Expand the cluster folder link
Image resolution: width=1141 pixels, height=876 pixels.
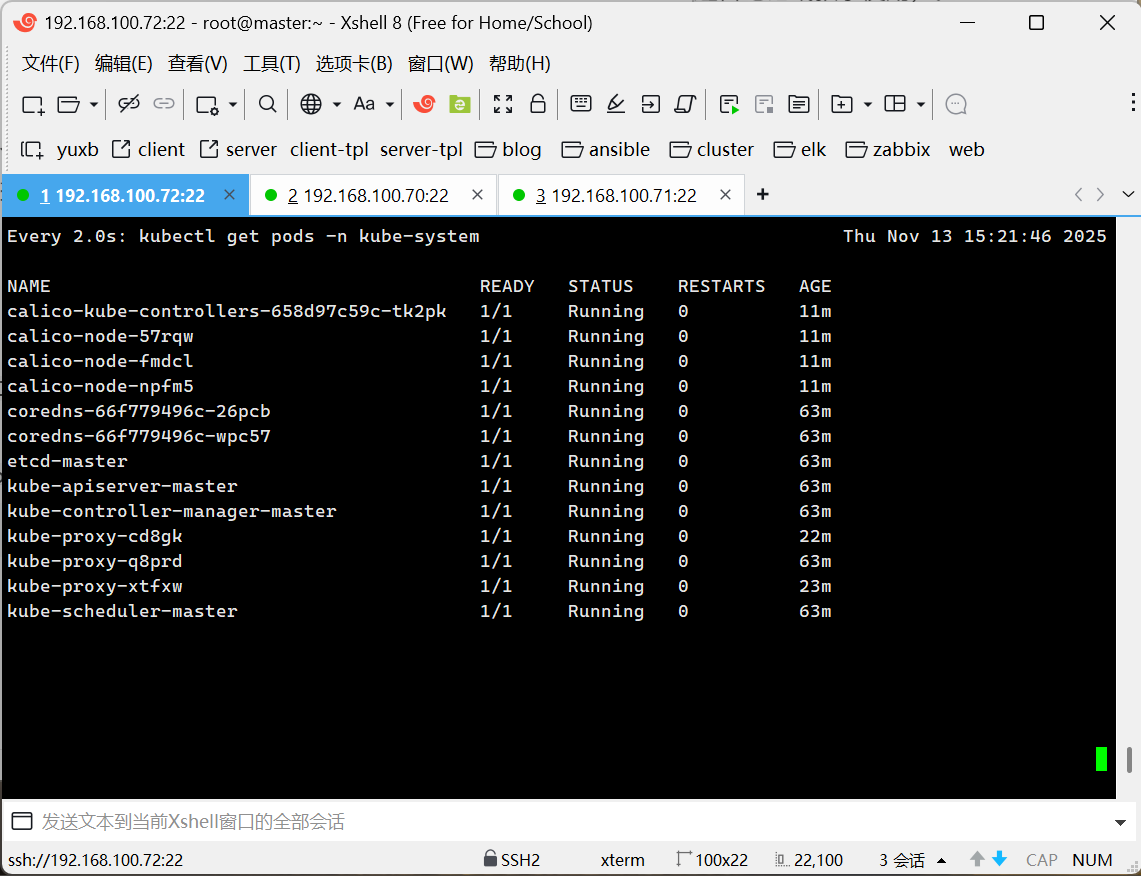pyautogui.click(x=712, y=150)
